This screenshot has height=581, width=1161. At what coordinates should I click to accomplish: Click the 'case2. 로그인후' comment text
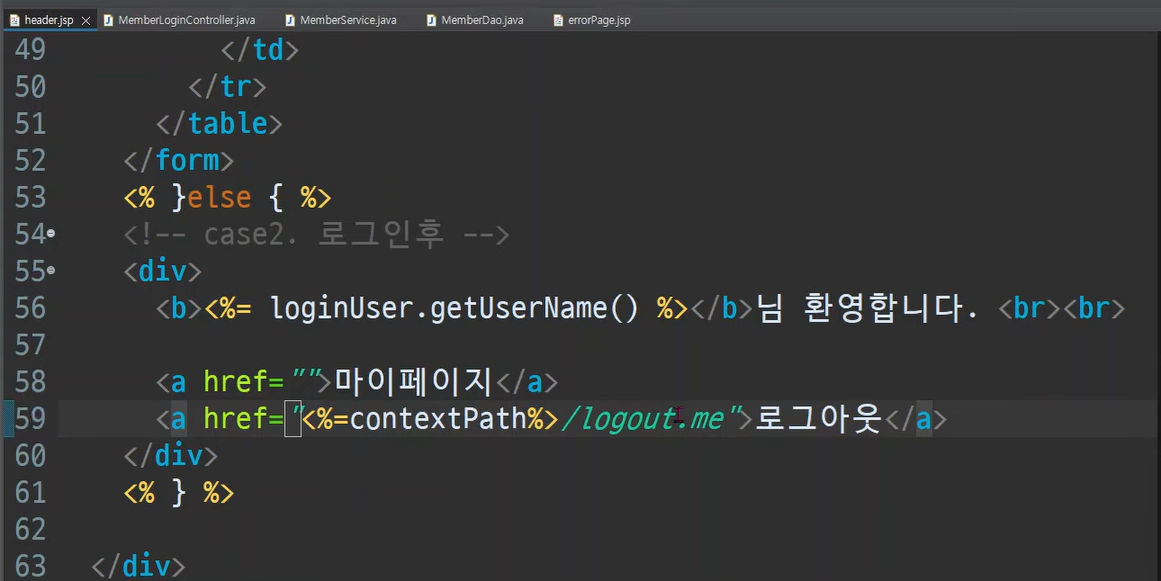324,235
